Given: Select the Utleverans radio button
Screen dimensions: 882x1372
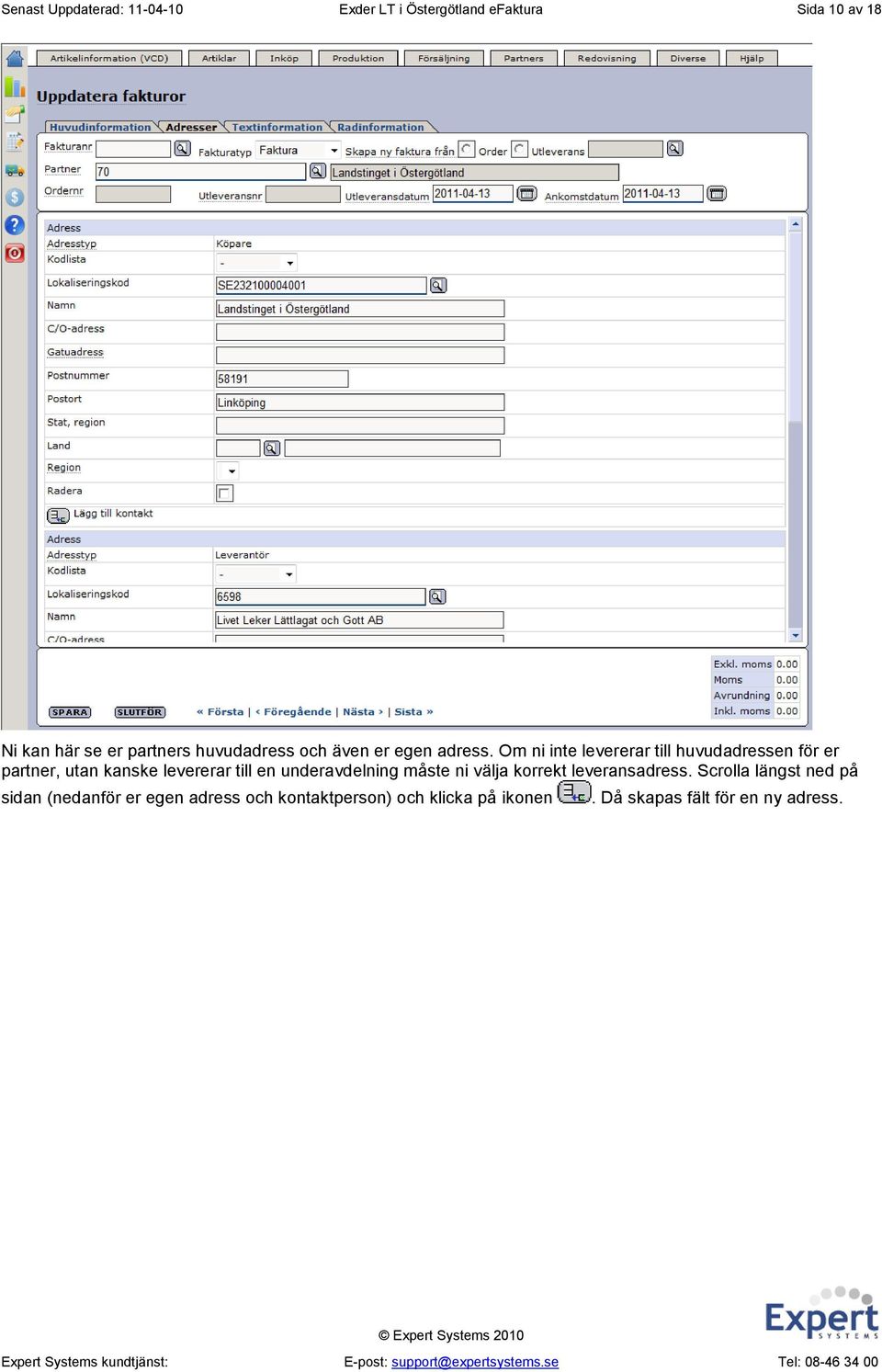Looking at the screenshot, I should click(519, 149).
